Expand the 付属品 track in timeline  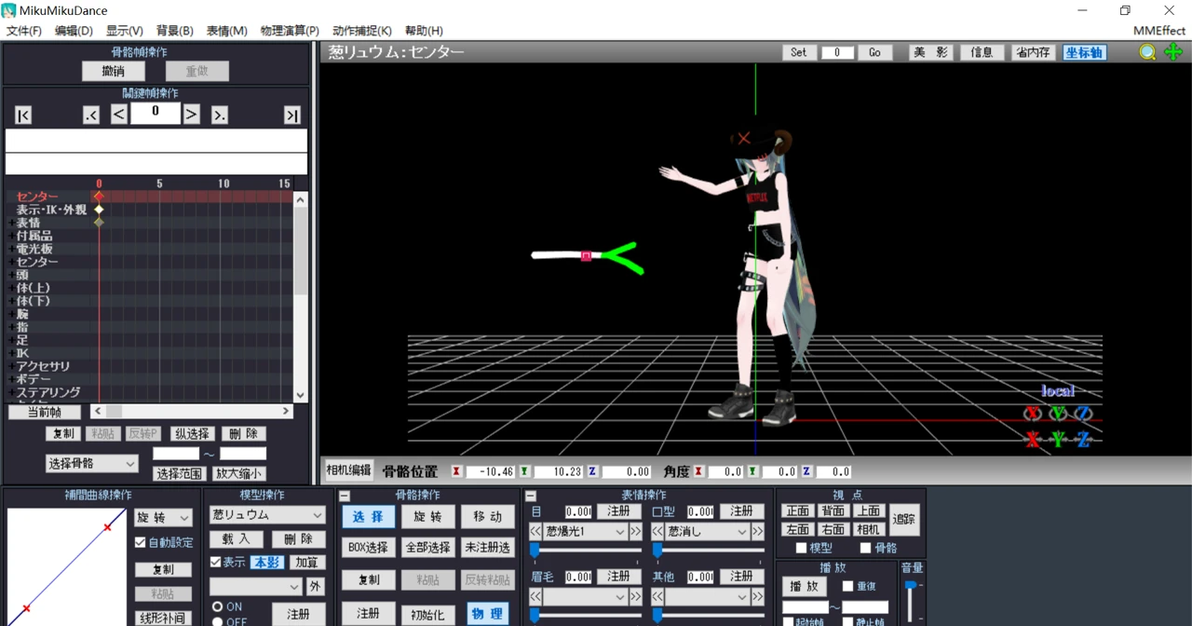(x=12, y=236)
